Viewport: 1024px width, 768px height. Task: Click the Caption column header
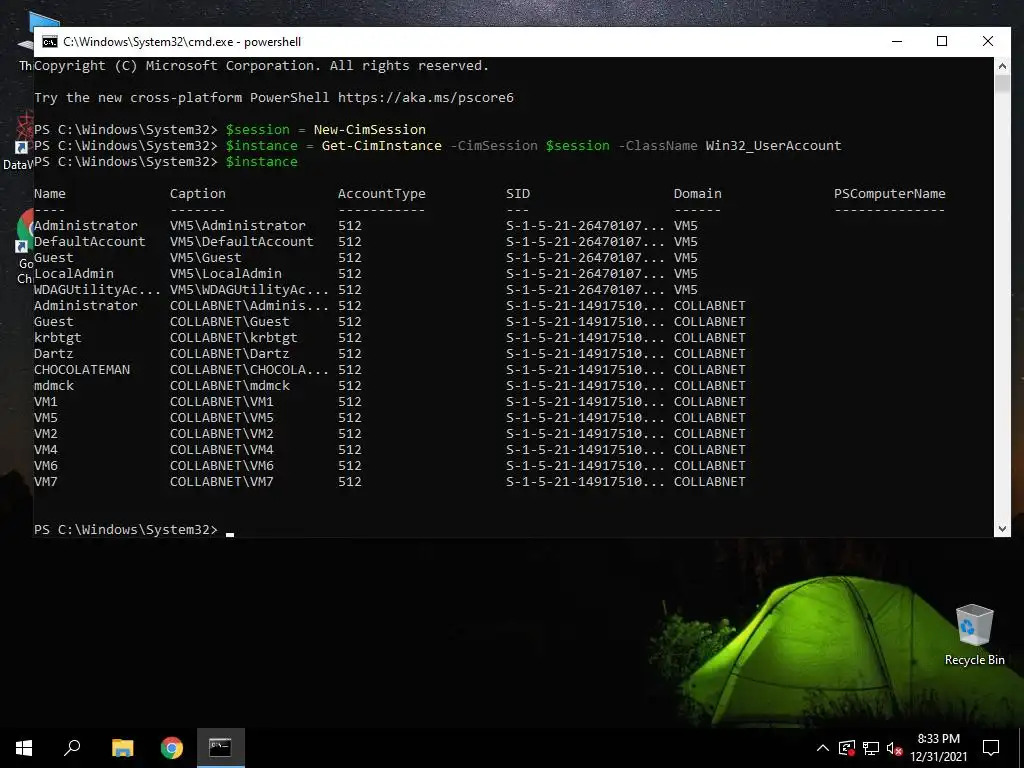tap(198, 194)
